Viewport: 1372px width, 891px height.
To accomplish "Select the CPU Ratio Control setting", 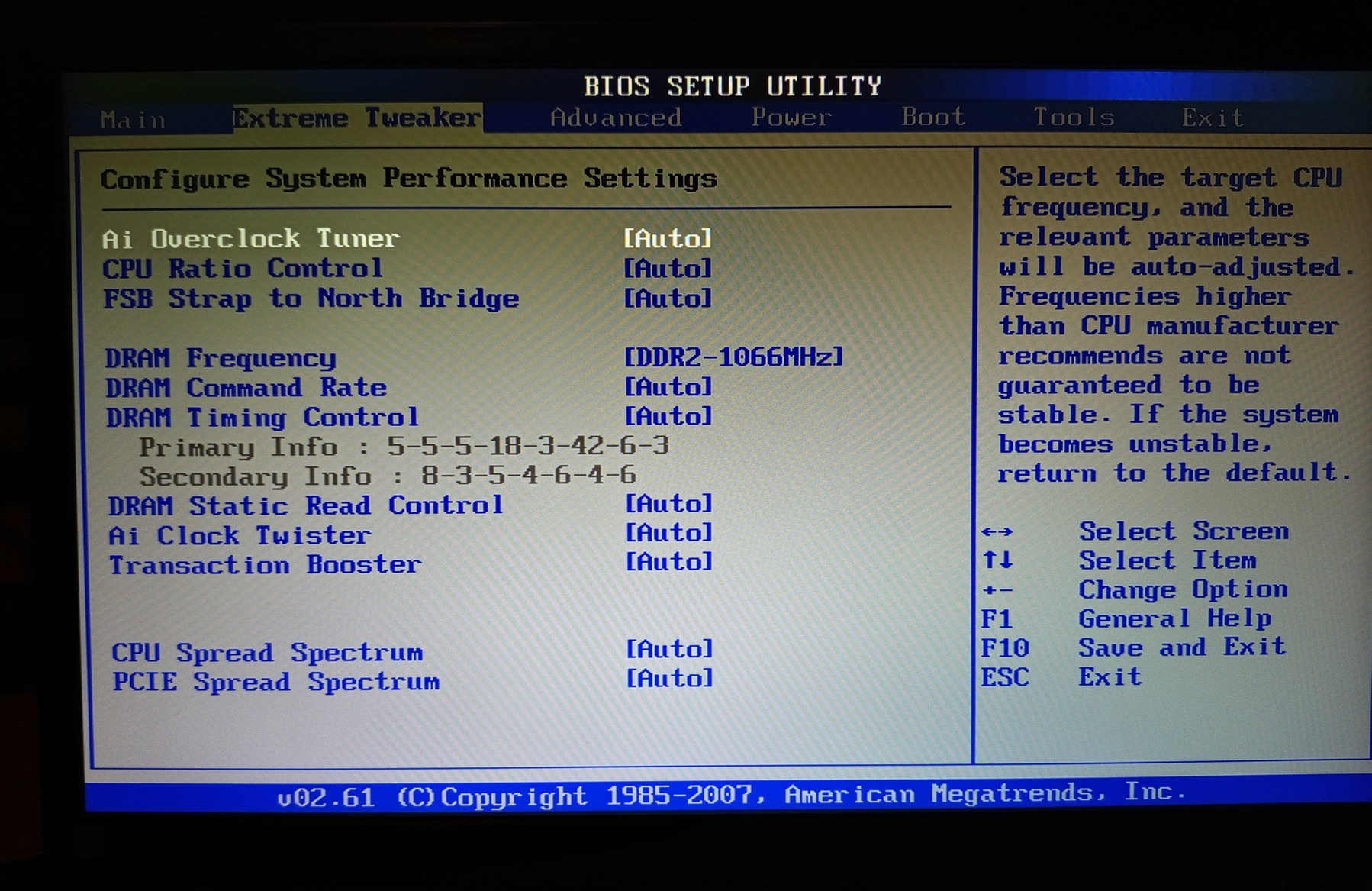I will pyautogui.click(x=243, y=268).
